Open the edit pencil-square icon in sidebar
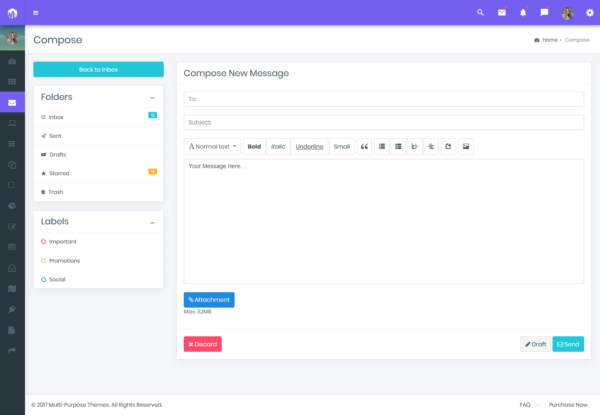The height and width of the screenshot is (415, 600). point(12,226)
